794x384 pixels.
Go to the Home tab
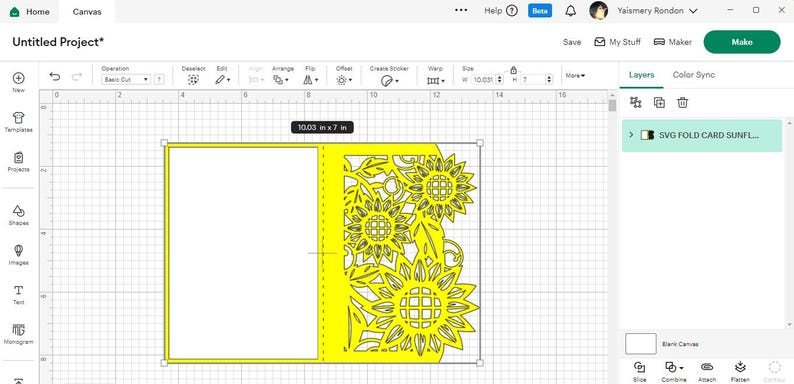click(29, 11)
